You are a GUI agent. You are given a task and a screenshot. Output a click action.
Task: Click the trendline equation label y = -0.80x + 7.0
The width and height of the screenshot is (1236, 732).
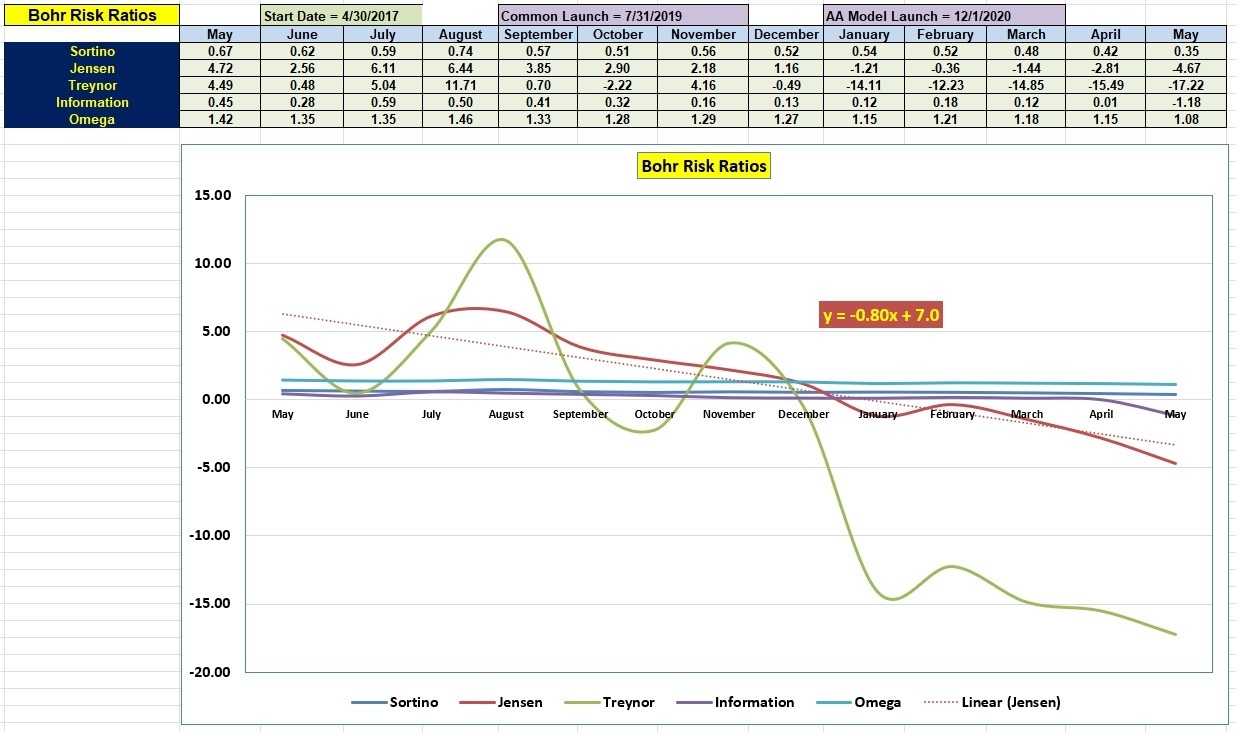tap(882, 315)
